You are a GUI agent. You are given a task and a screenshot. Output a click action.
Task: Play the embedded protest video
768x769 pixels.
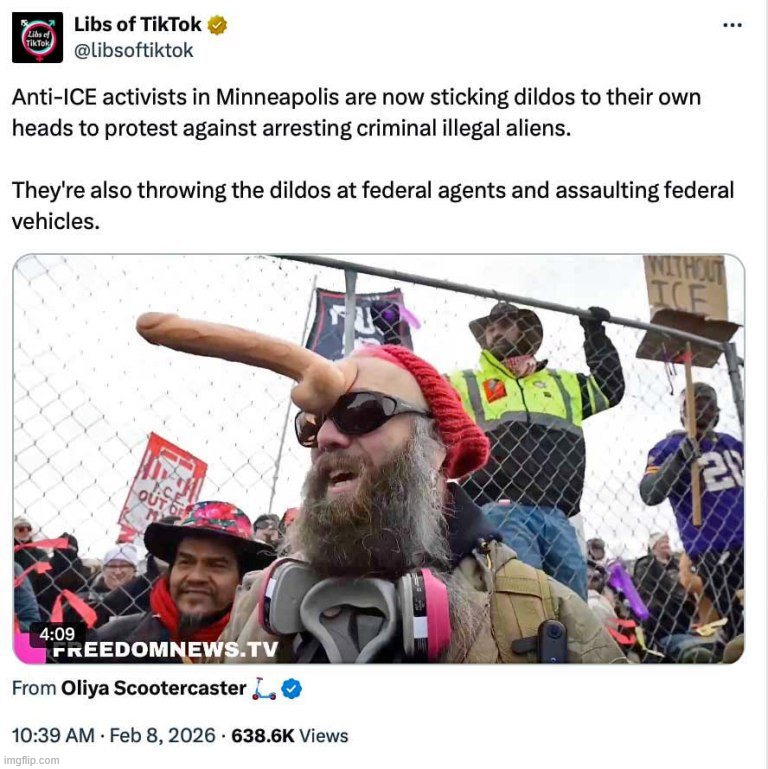click(x=379, y=459)
